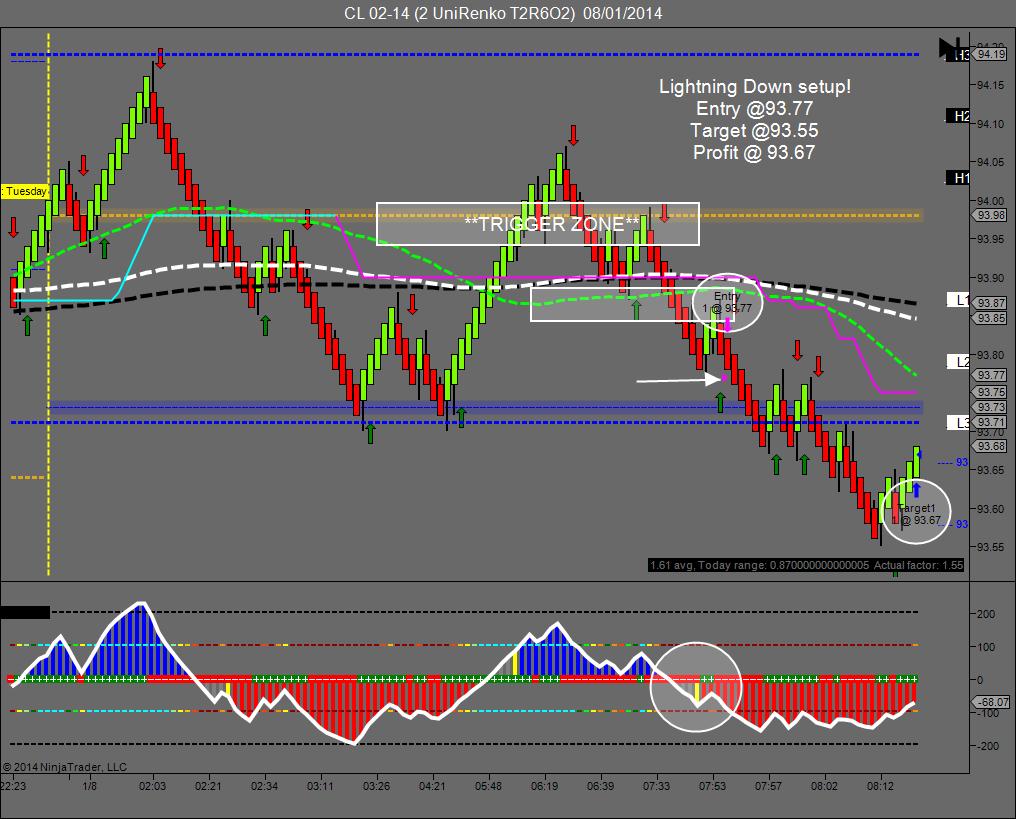The image size is (1016, 819).
Task: Select the **TRIGGER ZONE** label
Action: 552,224
